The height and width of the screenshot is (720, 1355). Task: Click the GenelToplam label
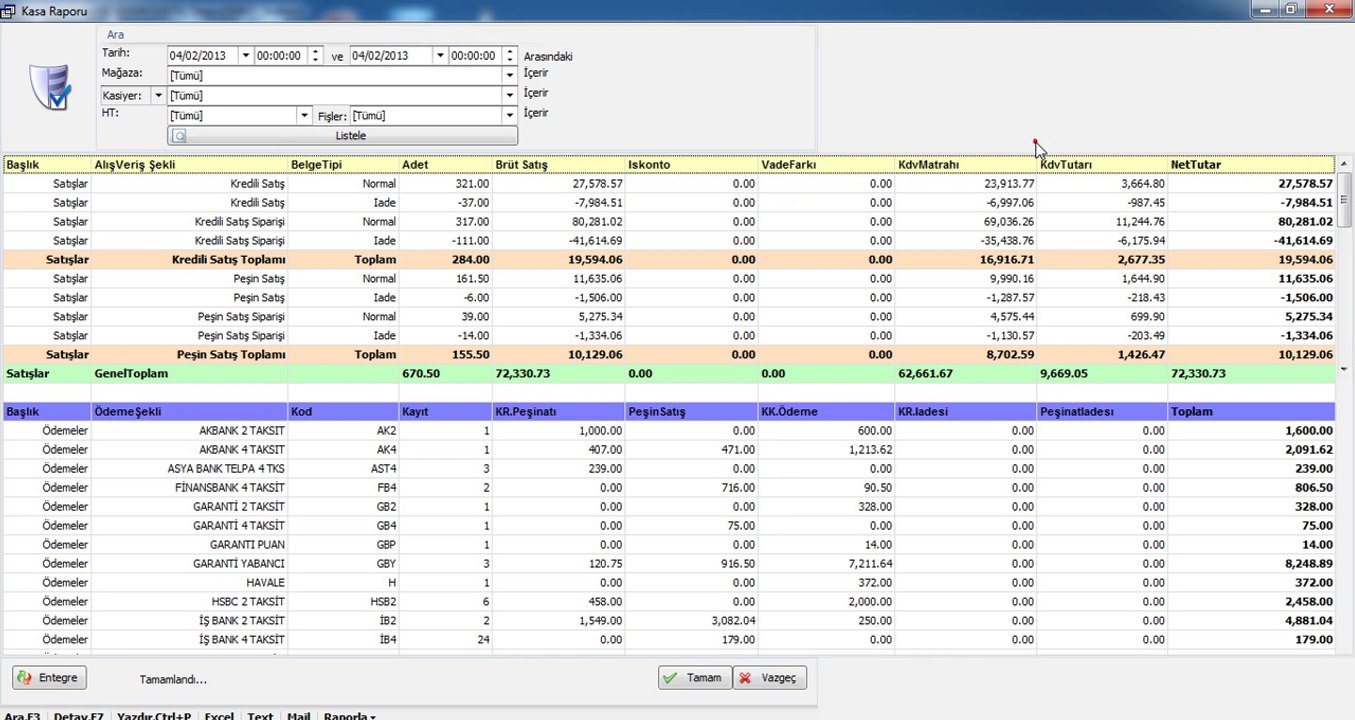coord(131,373)
